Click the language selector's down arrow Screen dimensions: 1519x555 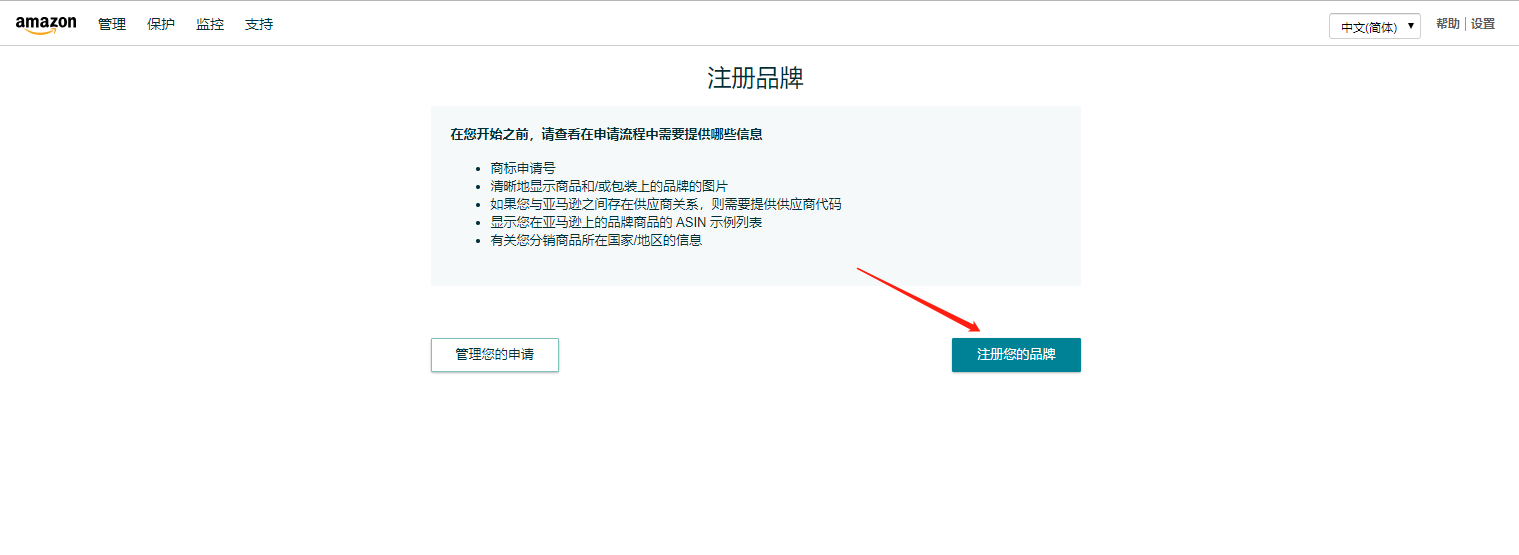(1411, 26)
